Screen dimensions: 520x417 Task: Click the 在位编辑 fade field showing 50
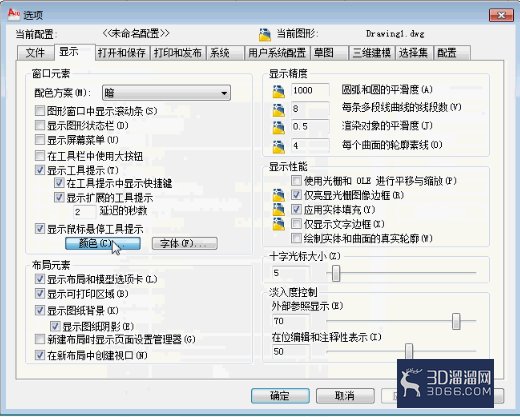(x=290, y=352)
